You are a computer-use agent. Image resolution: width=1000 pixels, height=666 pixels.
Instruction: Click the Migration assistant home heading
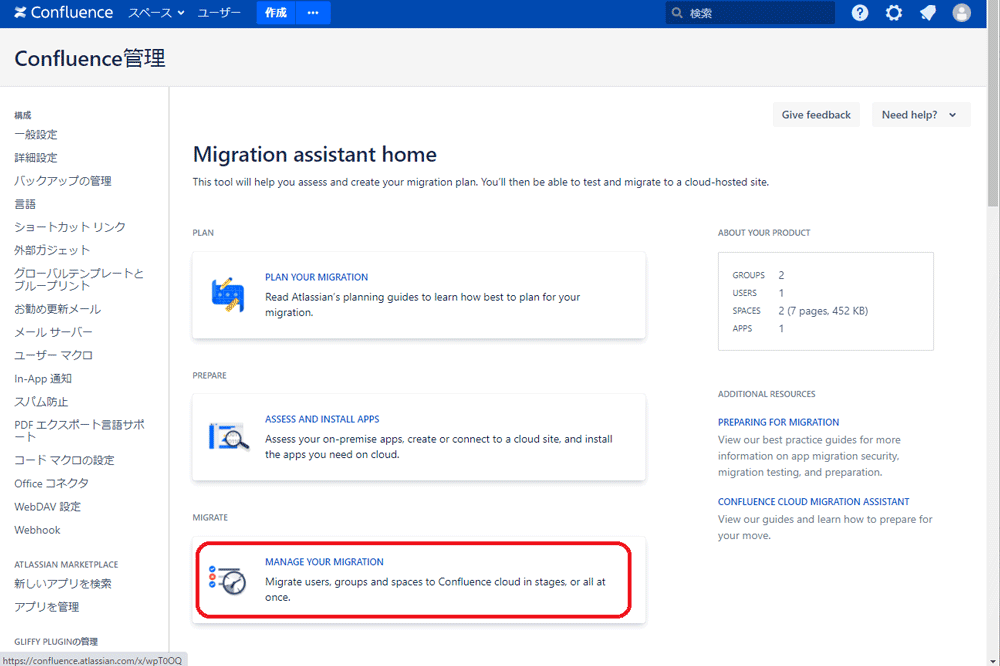[x=314, y=154]
